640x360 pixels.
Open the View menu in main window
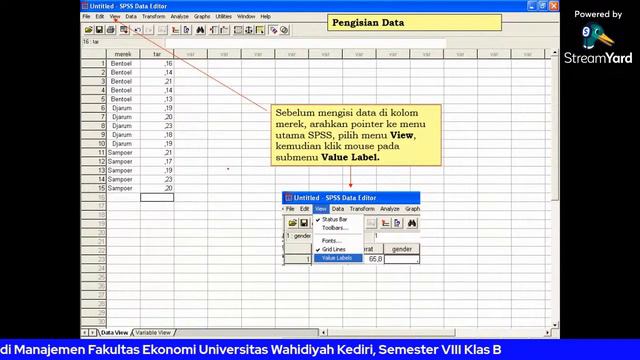115,16
